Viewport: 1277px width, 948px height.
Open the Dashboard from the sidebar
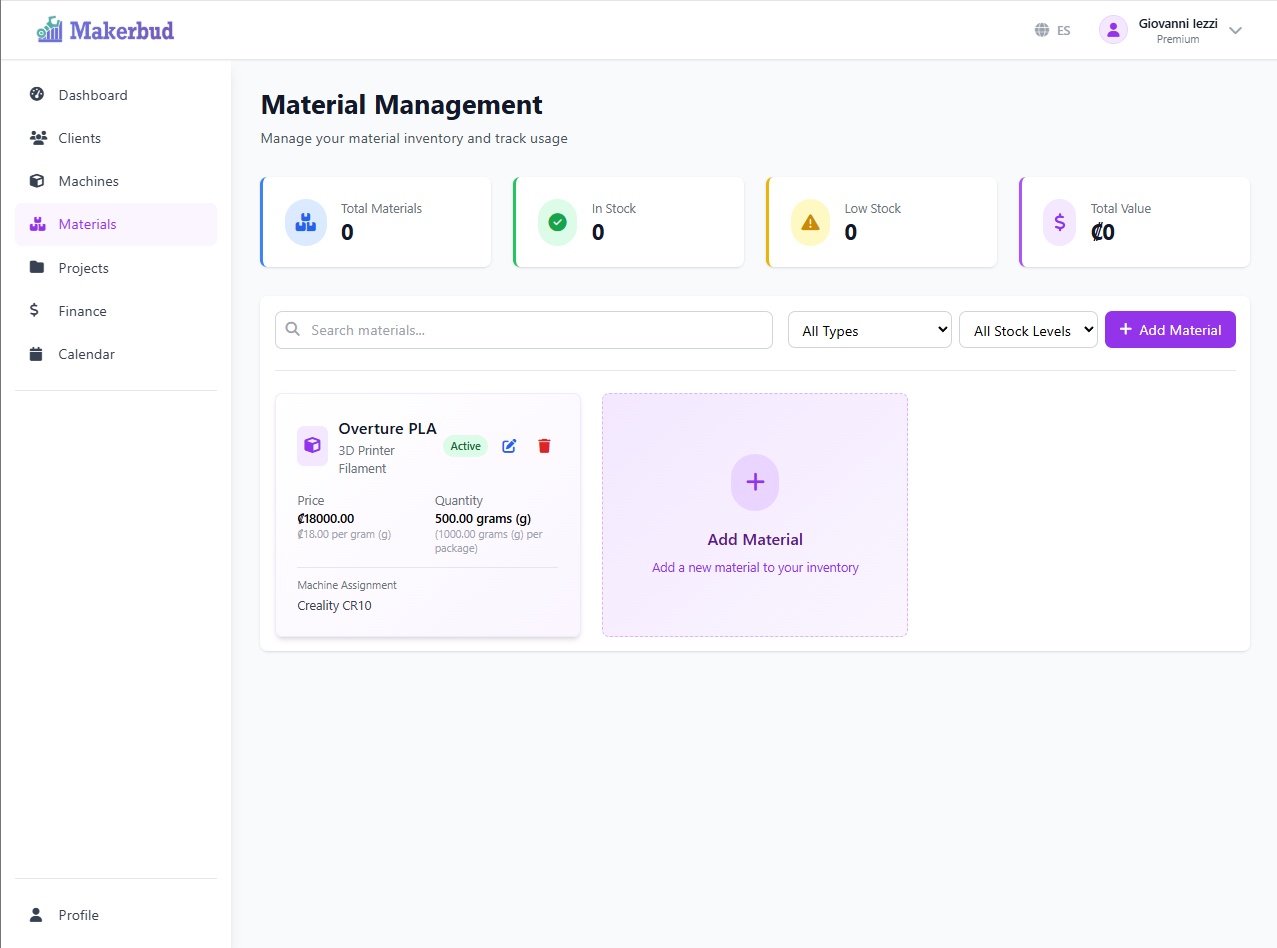click(x=37, y=94)
